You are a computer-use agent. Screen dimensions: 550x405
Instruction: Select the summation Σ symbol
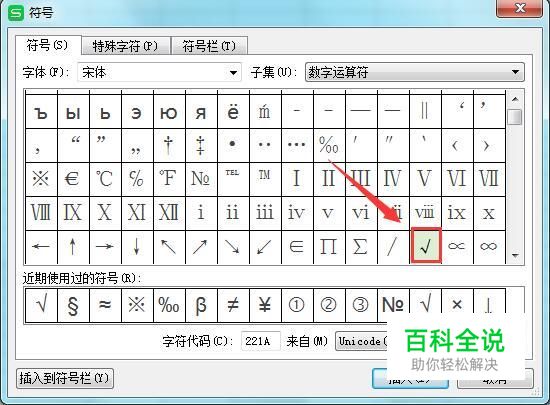(361, 247)
